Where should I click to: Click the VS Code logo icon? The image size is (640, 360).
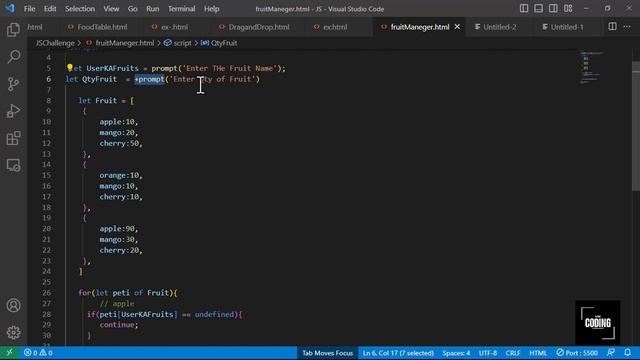pyautogui.click(x=10, y=8)
